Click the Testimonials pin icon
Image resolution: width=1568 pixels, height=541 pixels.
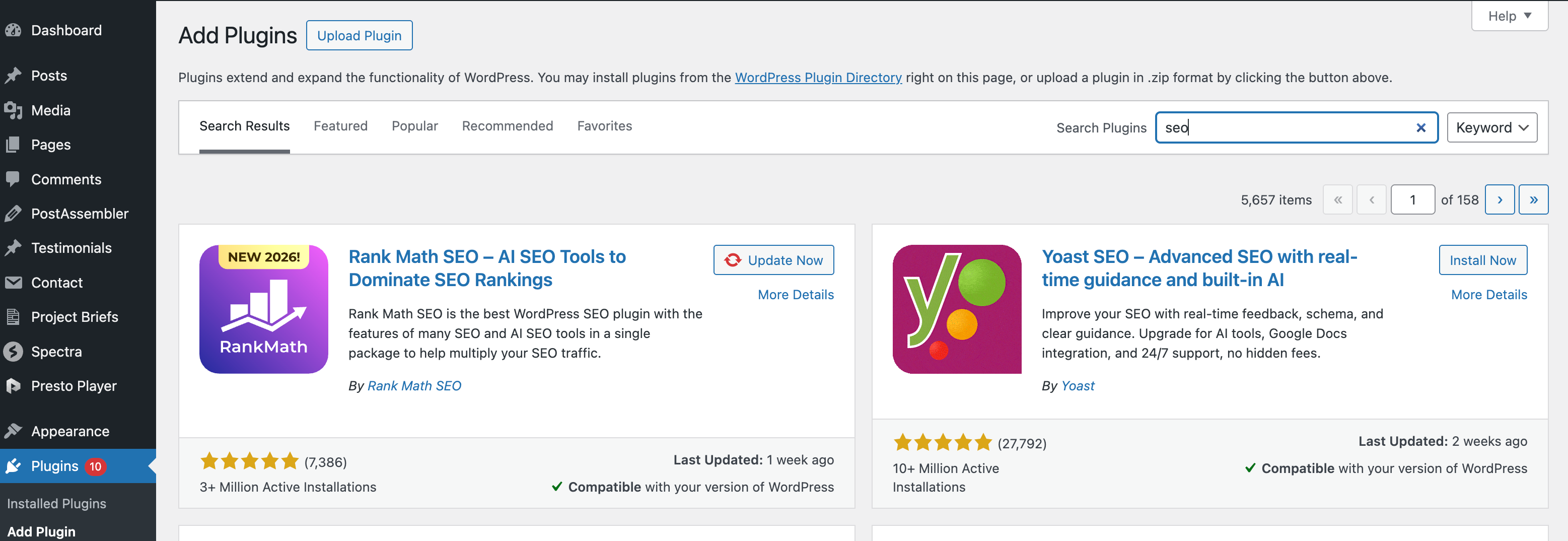[14, 248]
